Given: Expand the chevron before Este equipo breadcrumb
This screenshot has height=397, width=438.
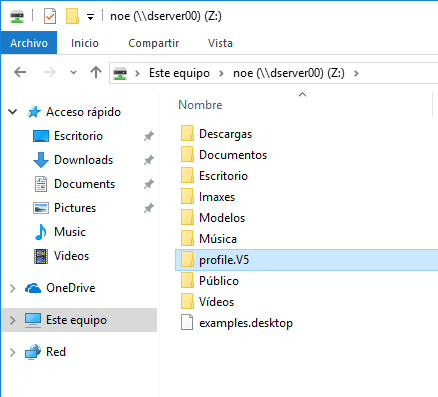Looking at the screenshot, I should coord(137,73).
